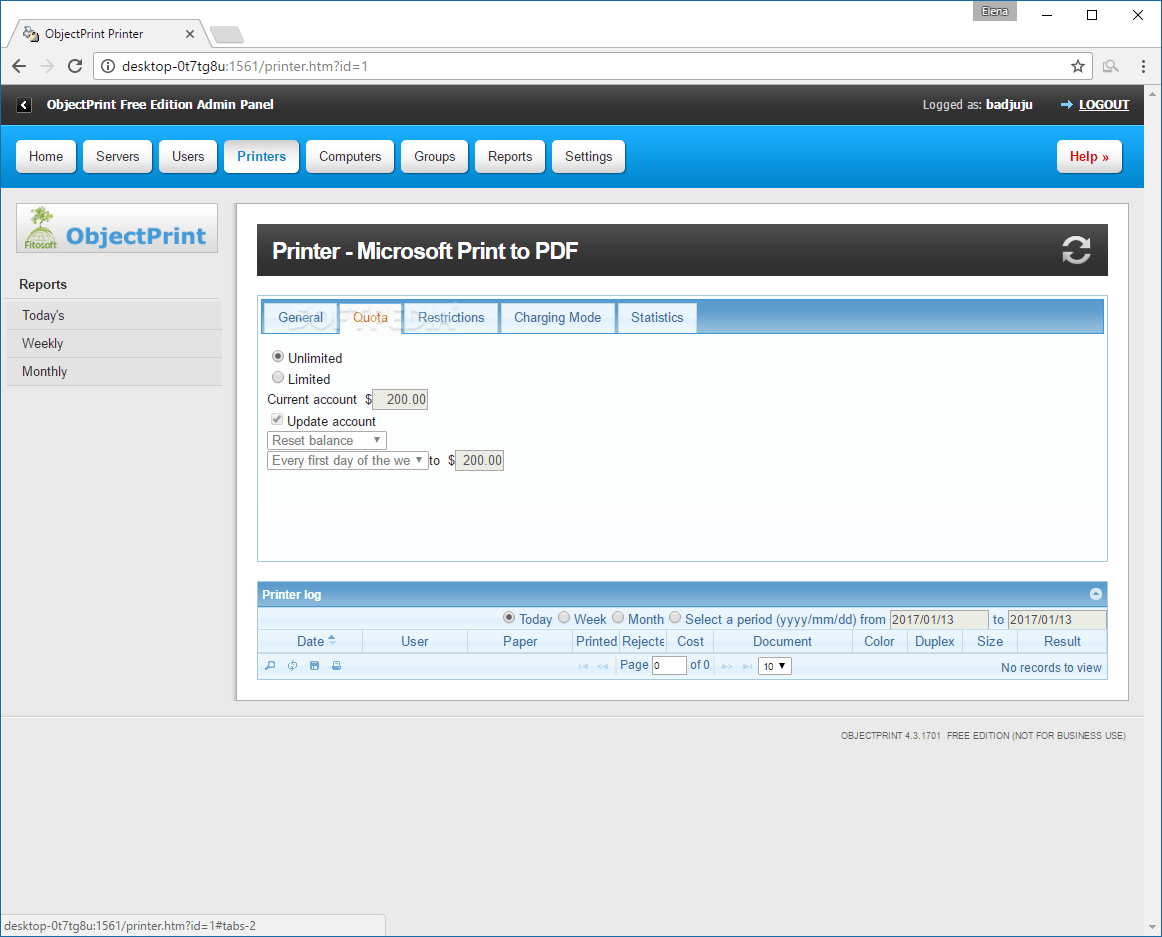The width and height of the screenshot is (1162, 937).
Task: Go to last page in log pager
Action: 747,666
